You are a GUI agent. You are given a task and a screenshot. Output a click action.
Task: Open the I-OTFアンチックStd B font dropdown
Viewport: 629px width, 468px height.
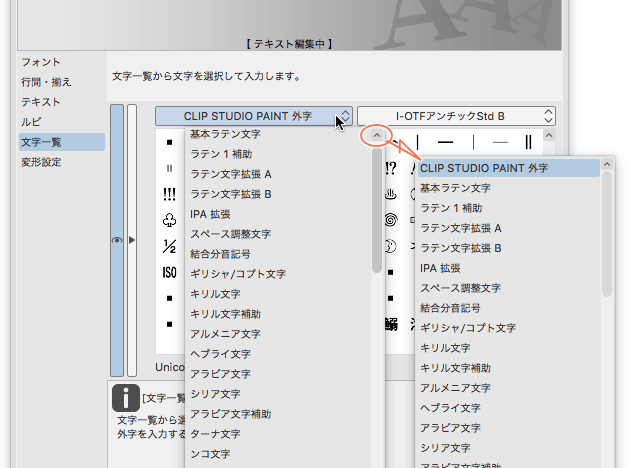pos(456,116)
